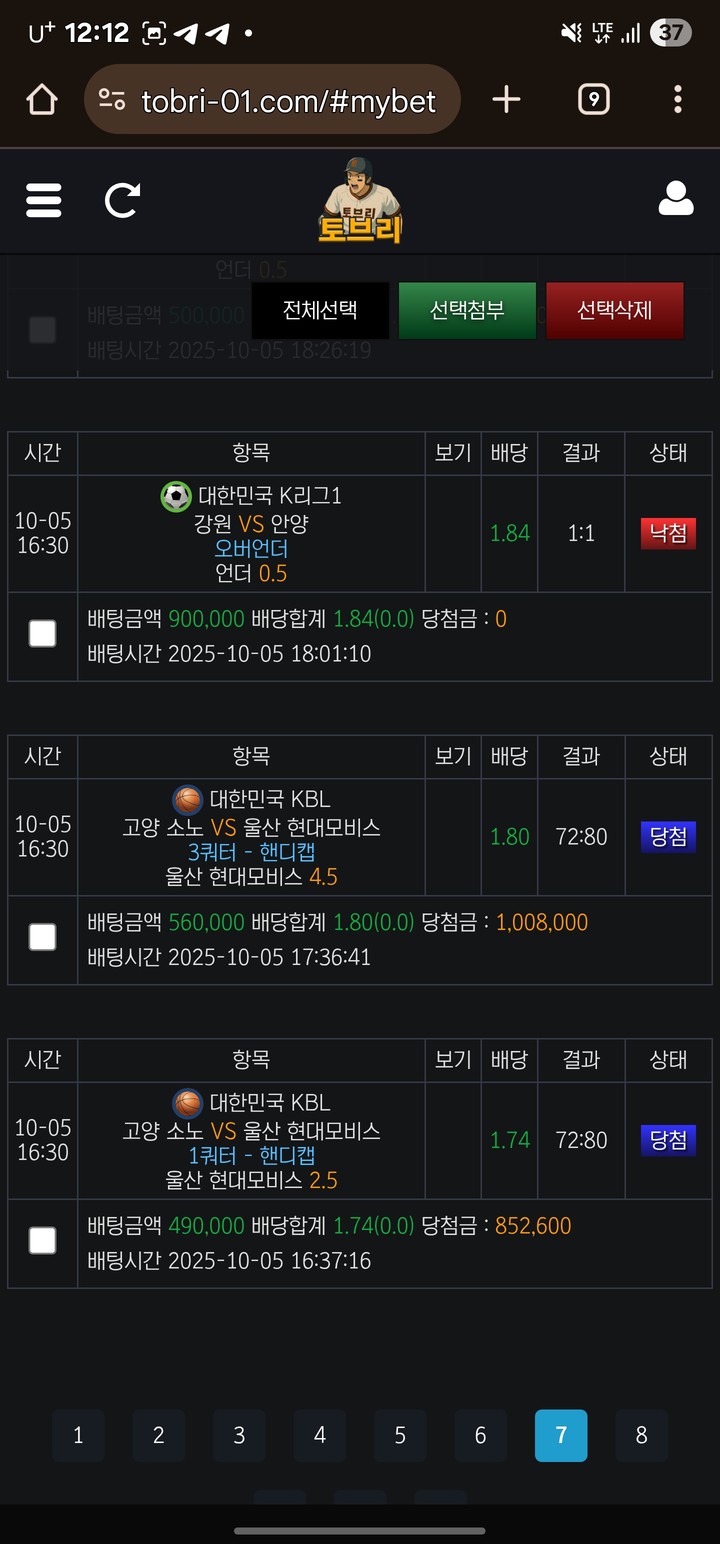
Task: Open a new browser tab with plus icon
Action: pos(507,99)
